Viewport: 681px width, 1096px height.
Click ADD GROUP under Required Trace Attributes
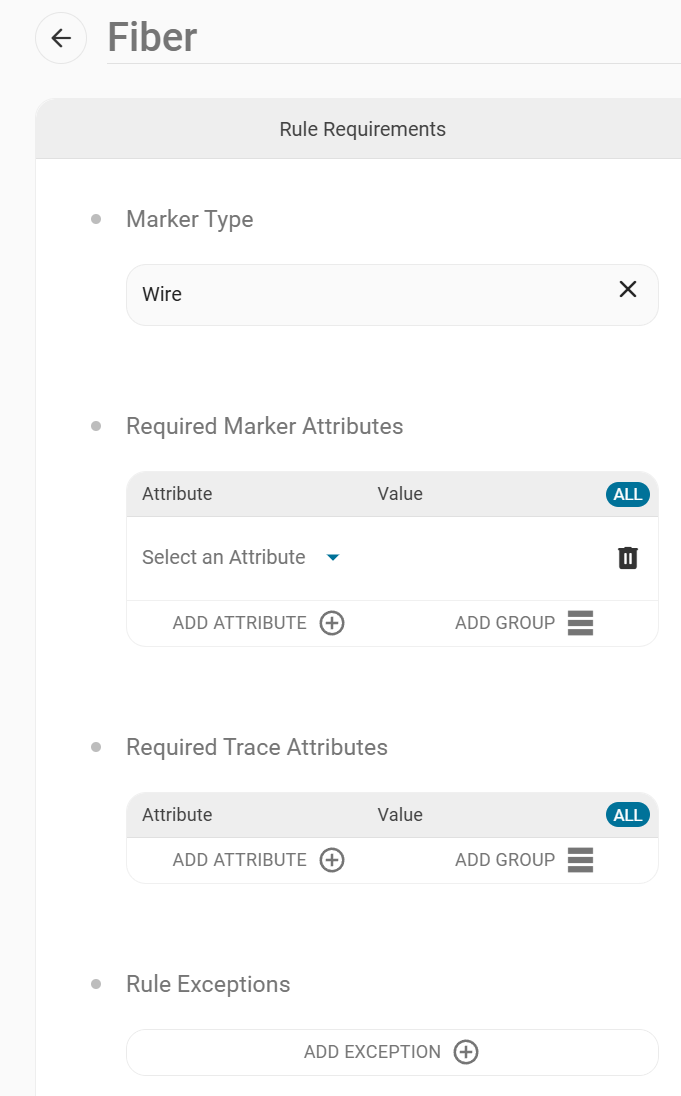point(505,860)
